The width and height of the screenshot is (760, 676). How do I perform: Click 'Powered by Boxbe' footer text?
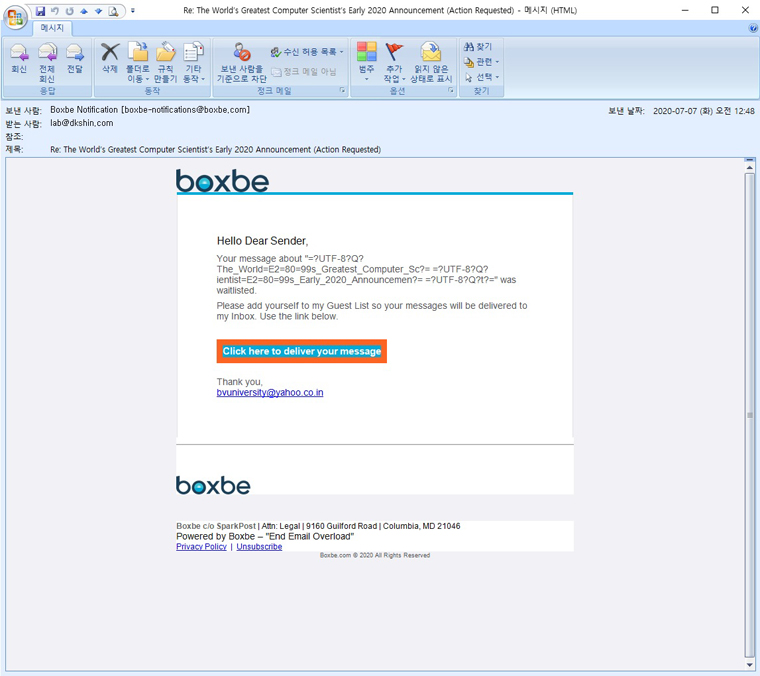pos(265,536)
